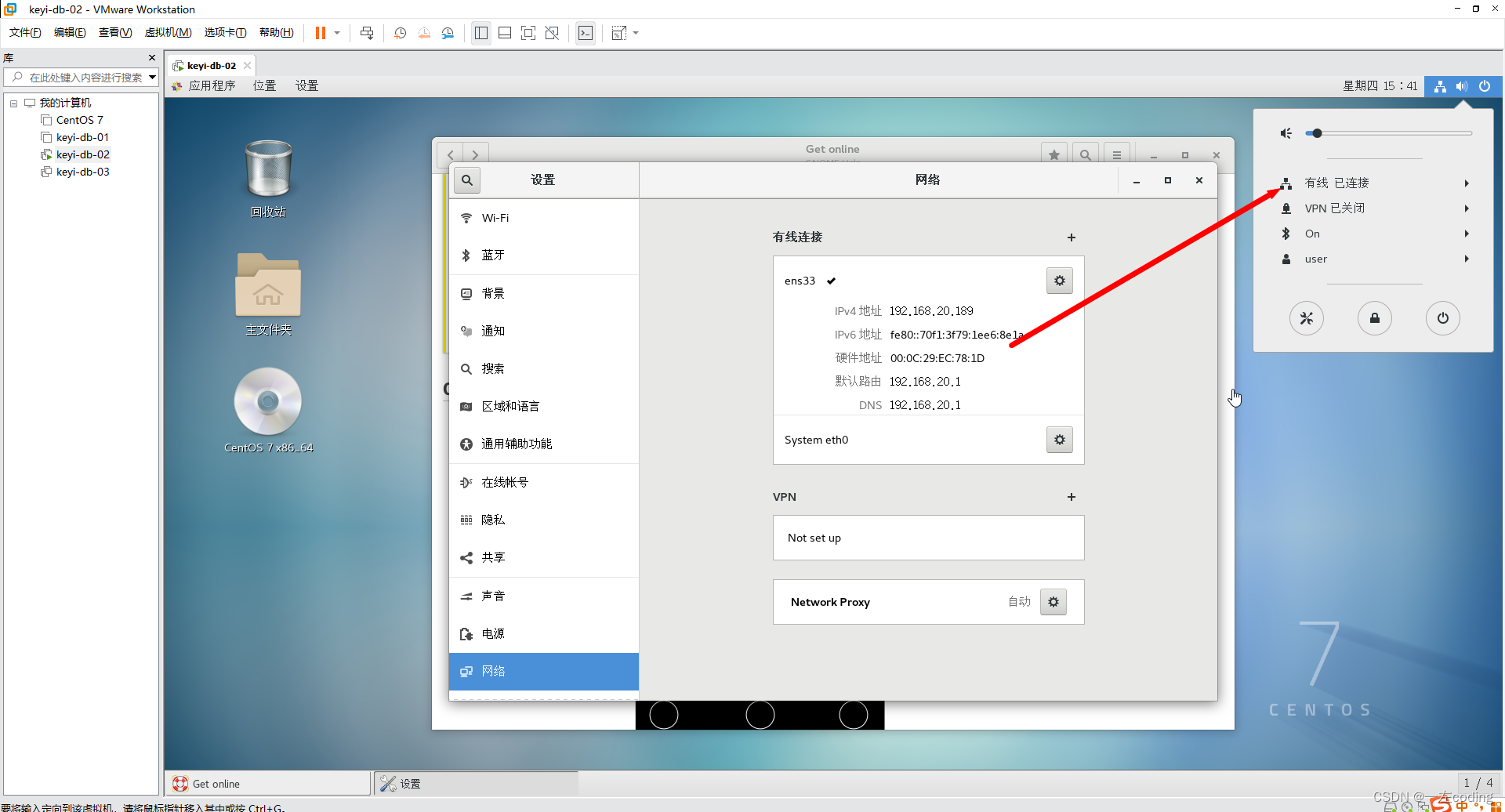Open the 虚拟机(M) menu
This screenshot has width=1505, height=812.
click(x=168, y=32)
